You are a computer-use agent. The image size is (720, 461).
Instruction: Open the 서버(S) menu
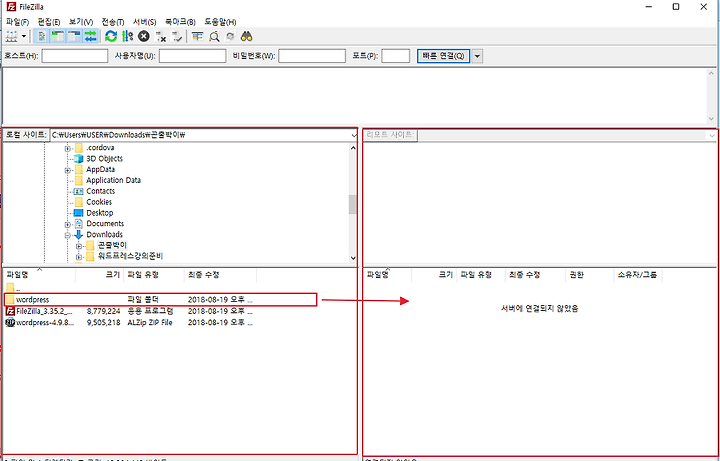click(144, 22)
